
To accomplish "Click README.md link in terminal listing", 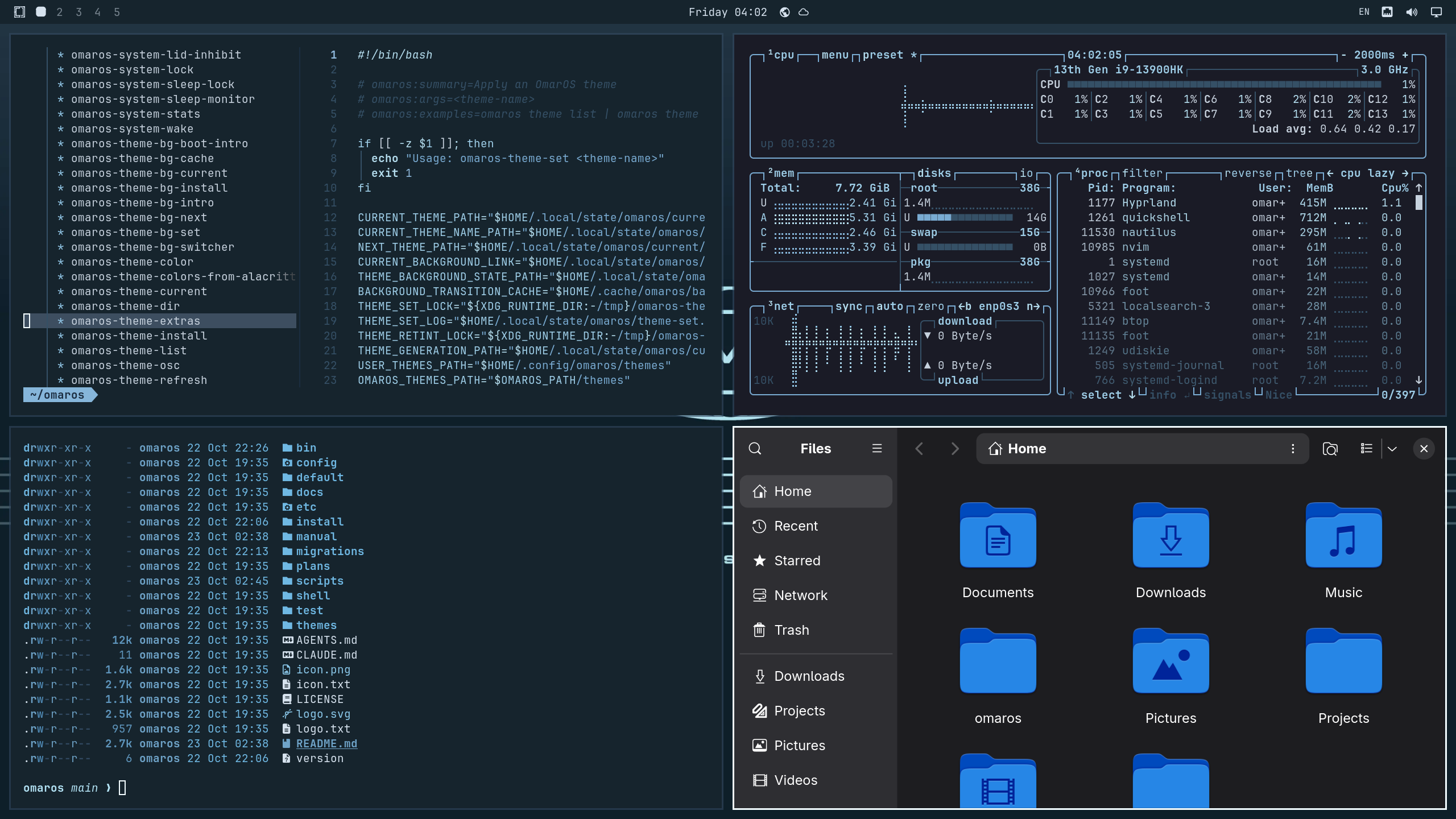I will coord(326,744).
